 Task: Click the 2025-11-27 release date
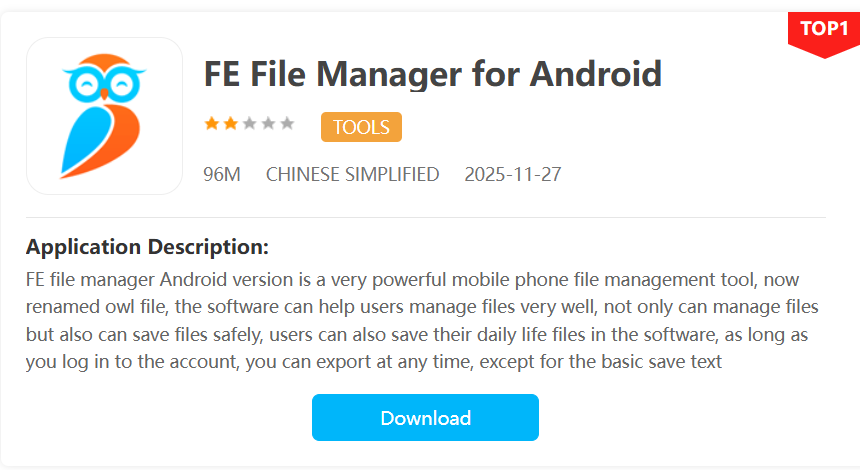pos(513,174)
